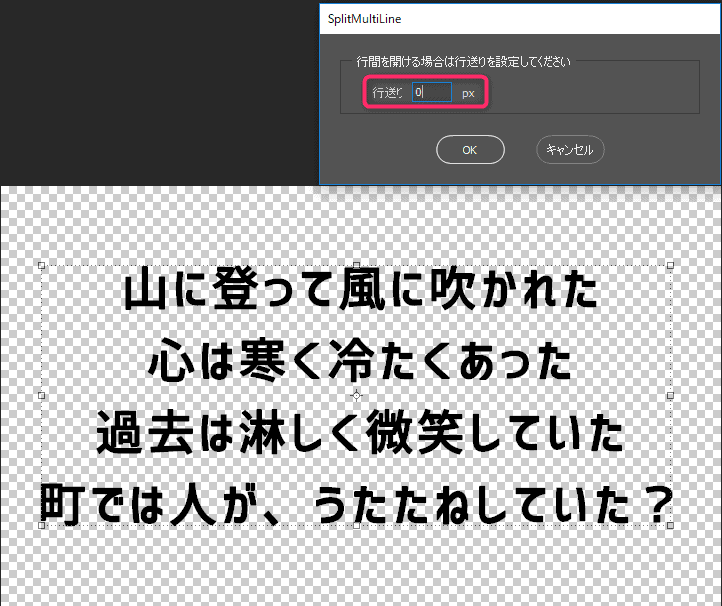Click the 行送り field label
722x606 pixels.
(388, 93)
